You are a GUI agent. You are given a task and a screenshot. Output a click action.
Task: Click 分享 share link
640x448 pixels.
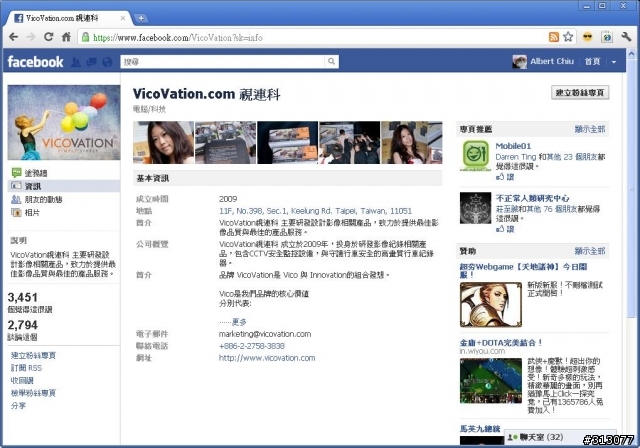click(x=18, y=406)
